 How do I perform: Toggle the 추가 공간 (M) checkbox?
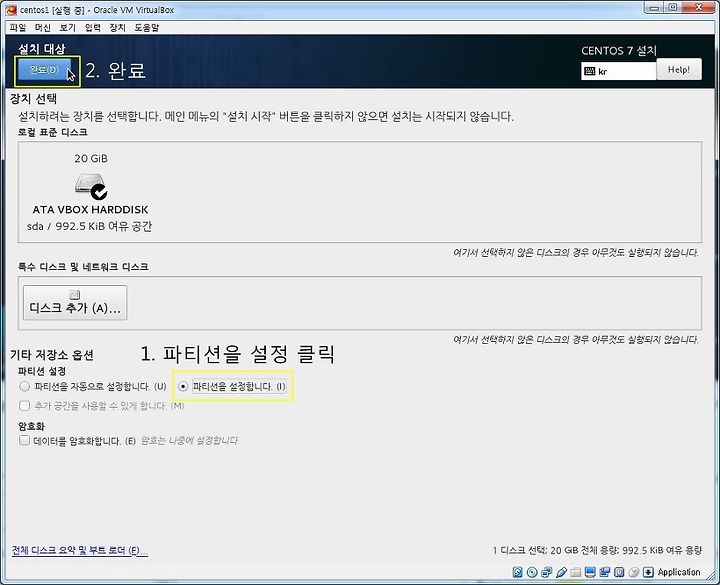24,405
